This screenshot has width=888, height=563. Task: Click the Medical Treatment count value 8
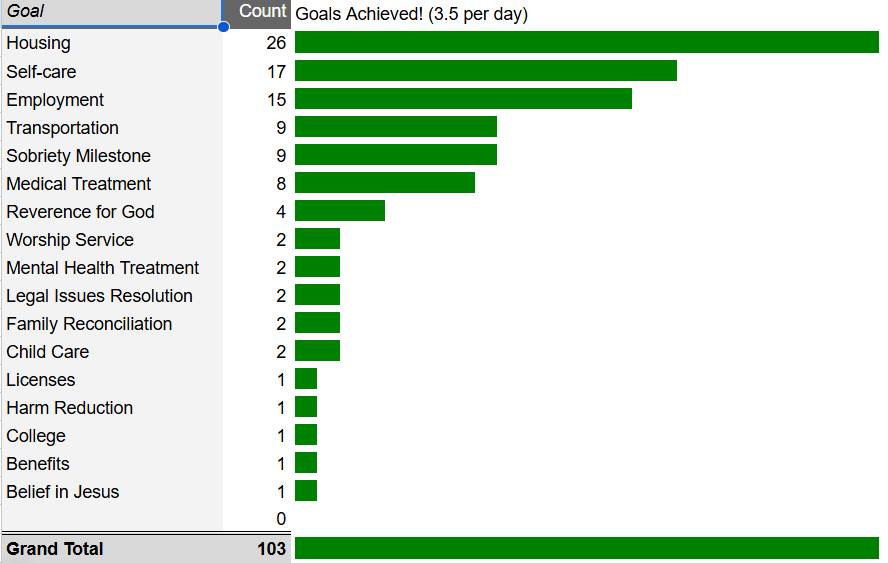point(281,184)
